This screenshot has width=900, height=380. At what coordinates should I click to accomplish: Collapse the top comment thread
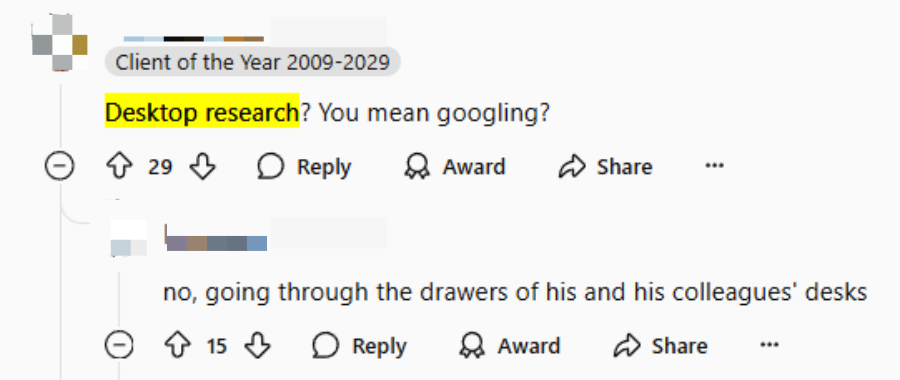[x=59, y=167]
